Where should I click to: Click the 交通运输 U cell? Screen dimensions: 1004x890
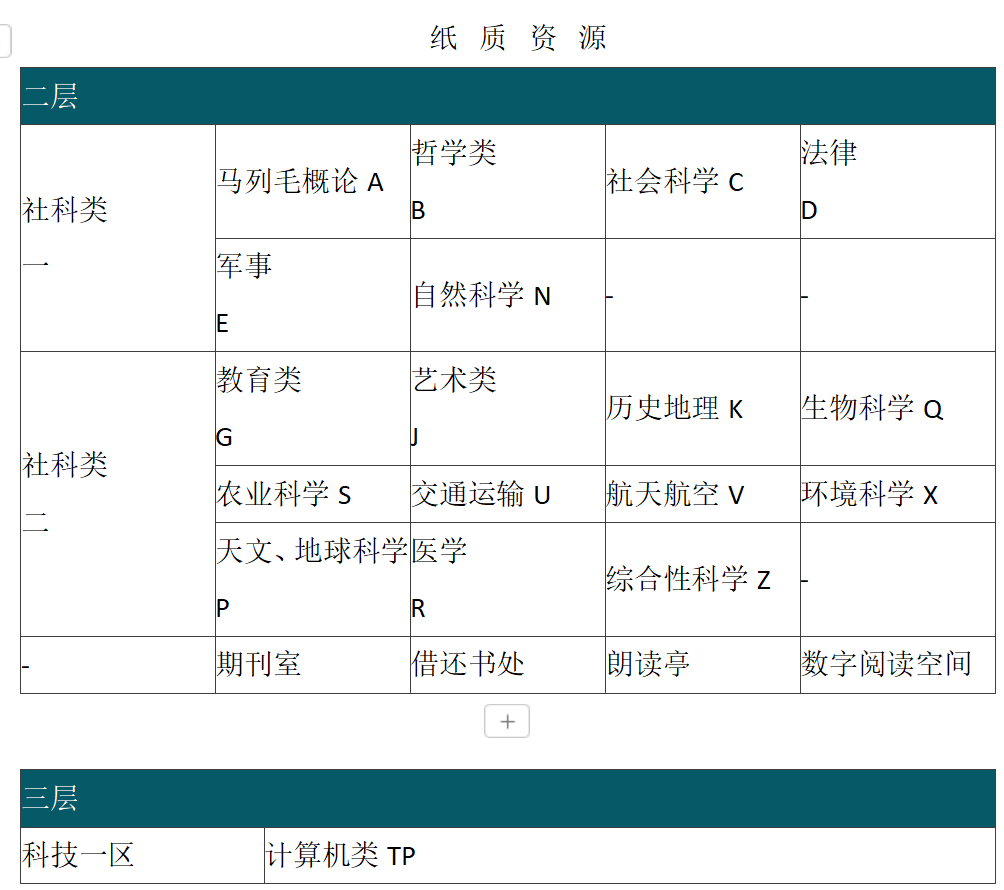click(482, 494)
